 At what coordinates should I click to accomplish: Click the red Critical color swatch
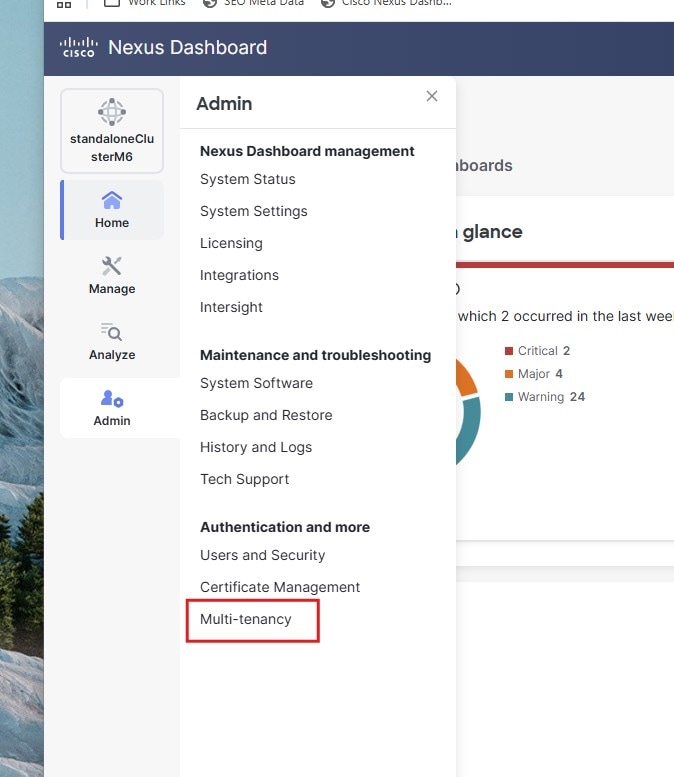point(508,351)
